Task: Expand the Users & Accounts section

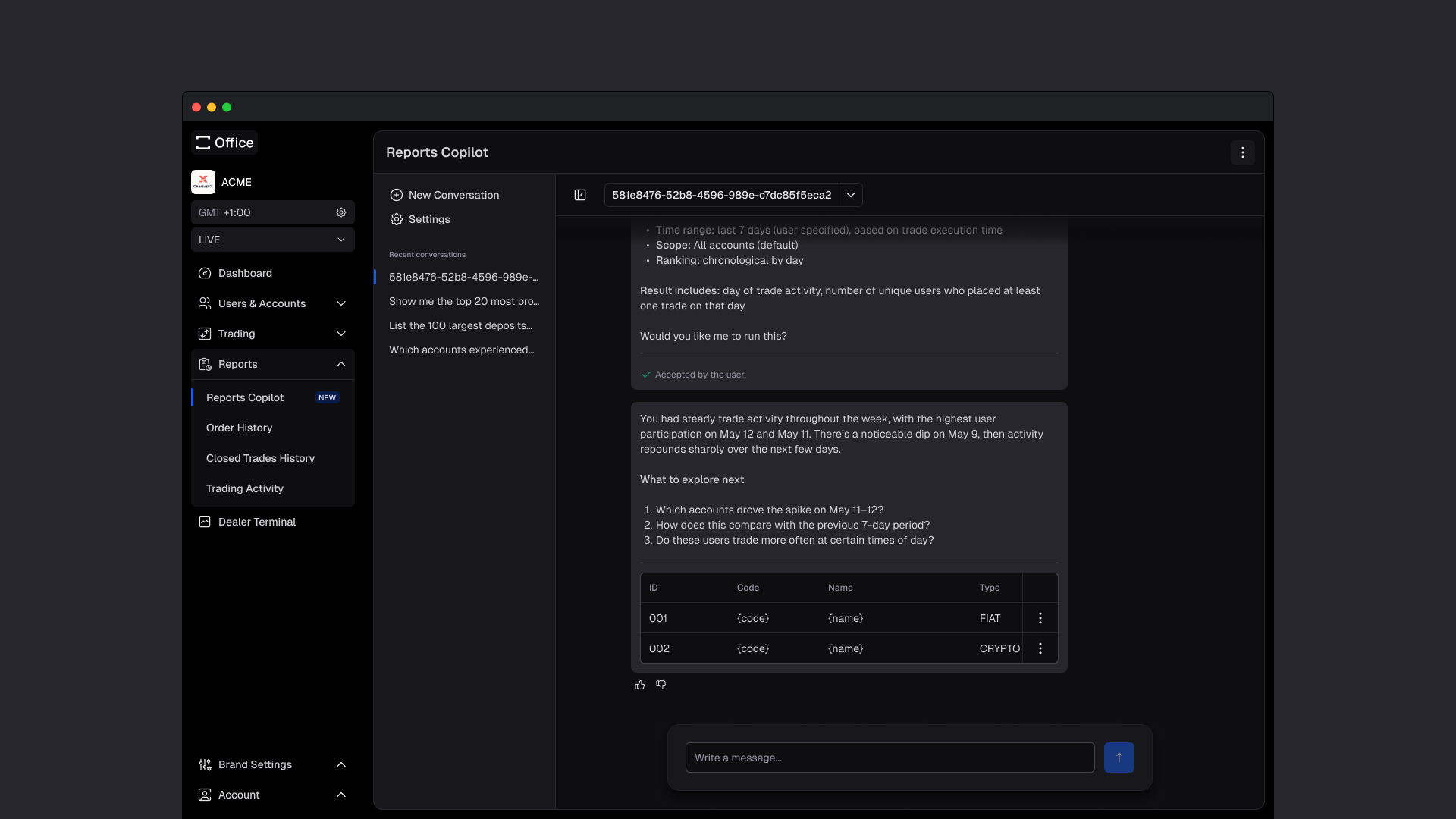Action: click(341, 303)
